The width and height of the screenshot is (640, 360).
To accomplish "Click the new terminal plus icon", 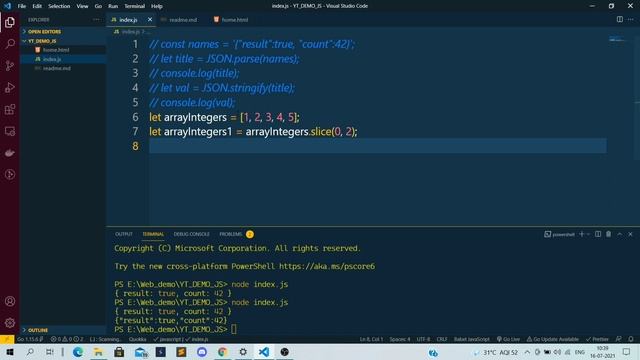I will coord(582,234).
